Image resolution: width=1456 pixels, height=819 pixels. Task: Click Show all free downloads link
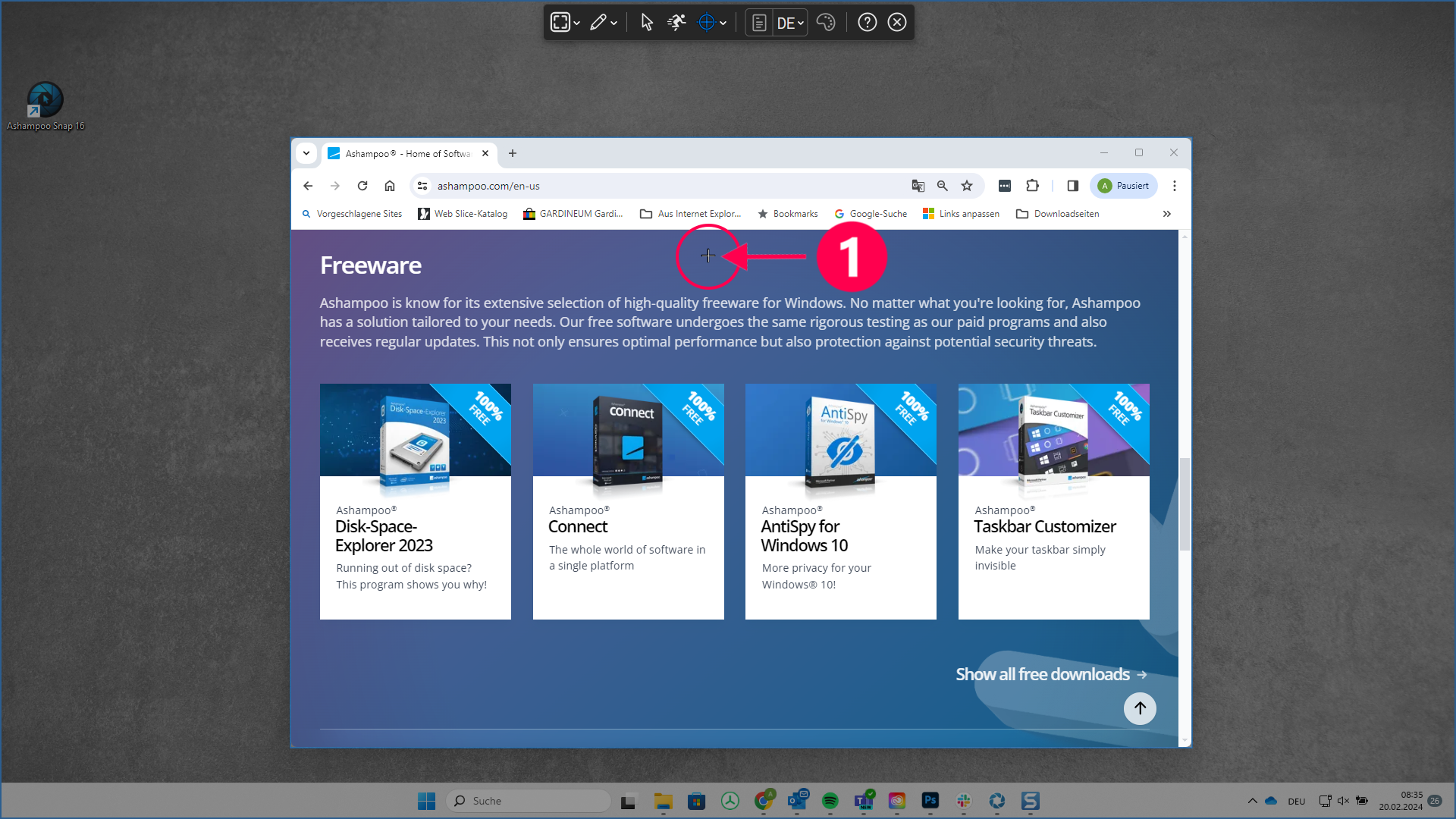(1051, 674)
